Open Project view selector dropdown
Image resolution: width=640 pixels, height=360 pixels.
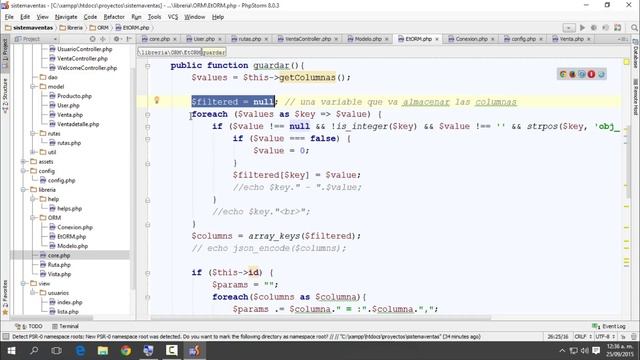(x=36, y=39)
